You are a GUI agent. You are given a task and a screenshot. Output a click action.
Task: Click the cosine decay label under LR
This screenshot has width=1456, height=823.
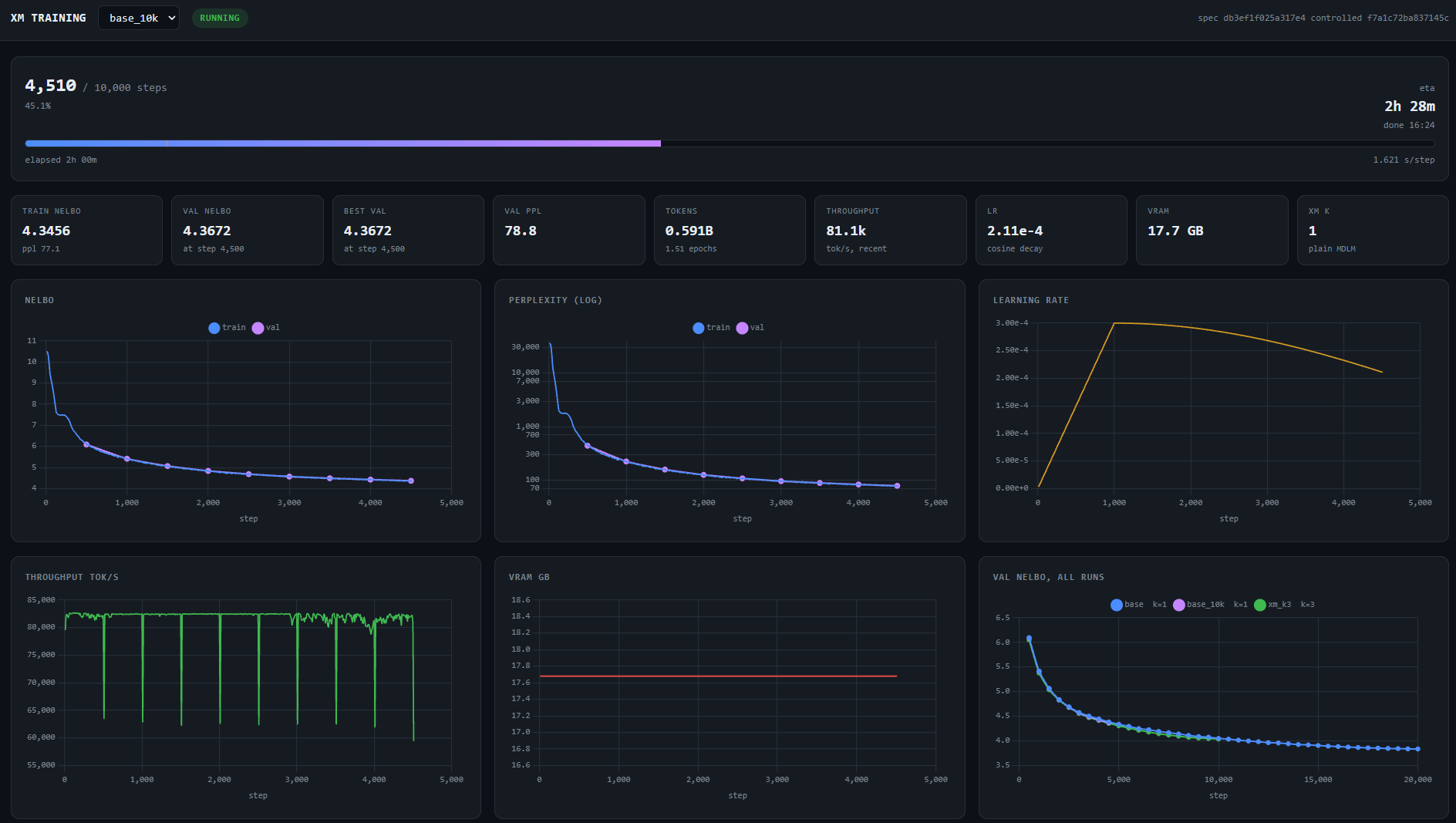click(x=1015, y=248)
